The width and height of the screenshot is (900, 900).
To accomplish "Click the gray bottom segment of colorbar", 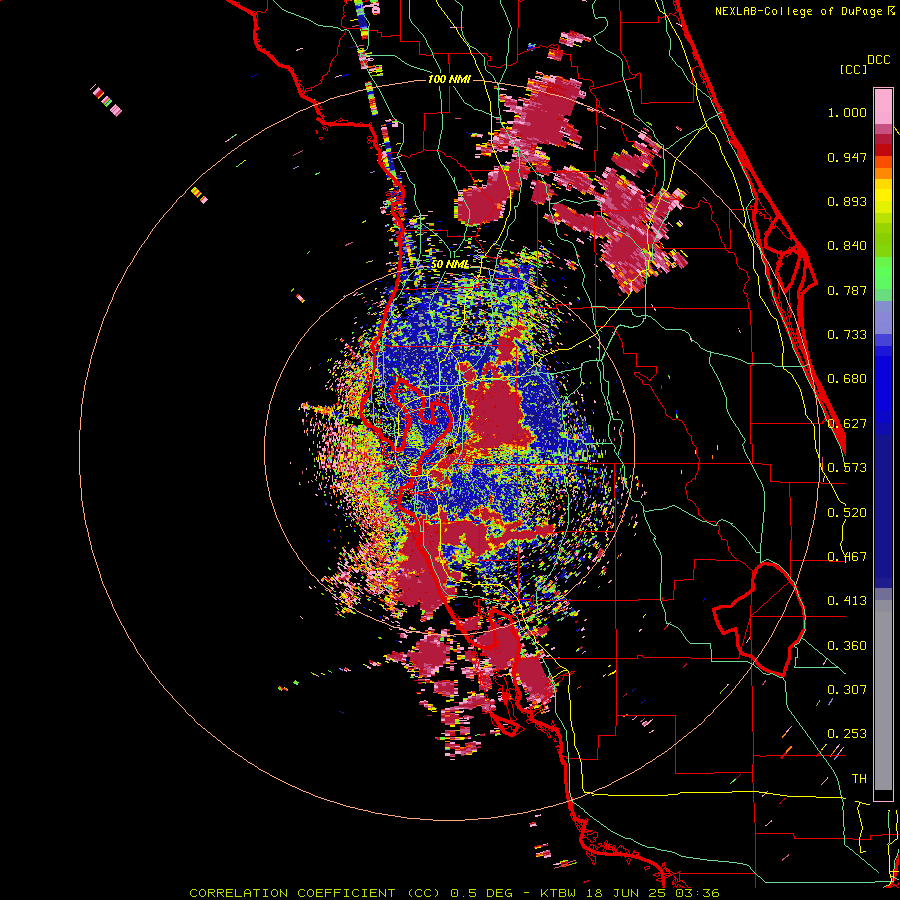I will click(883, 695).
